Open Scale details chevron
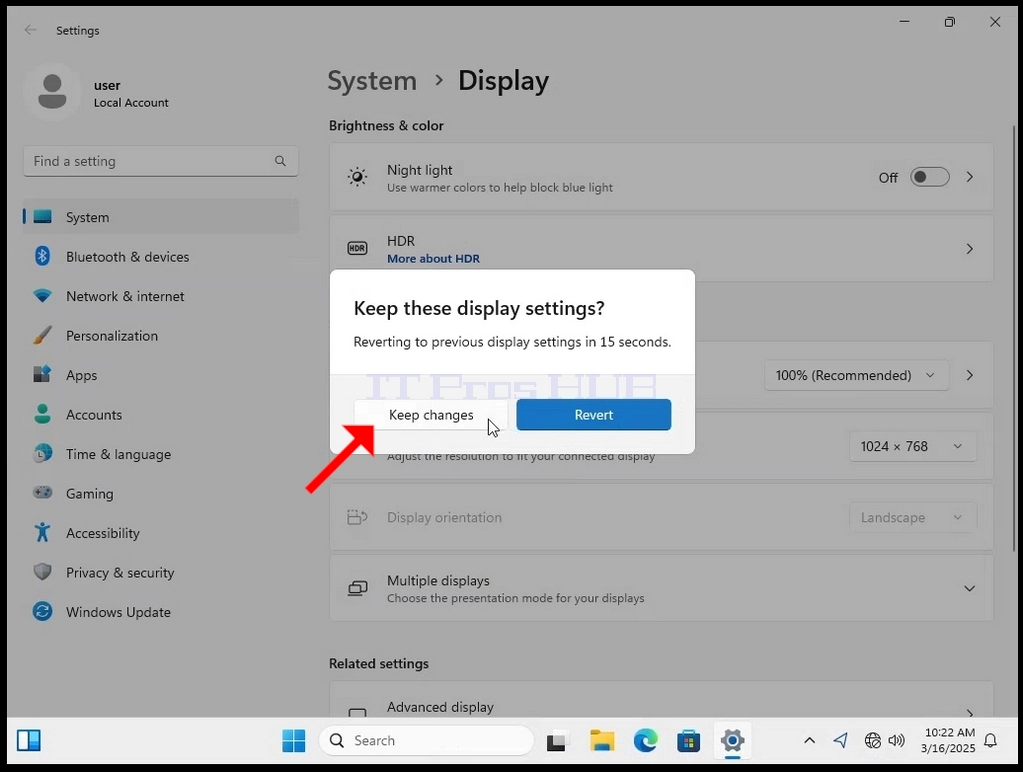Image resolution: width=1023 pixels, height=772 pixels. click(970, 375)
